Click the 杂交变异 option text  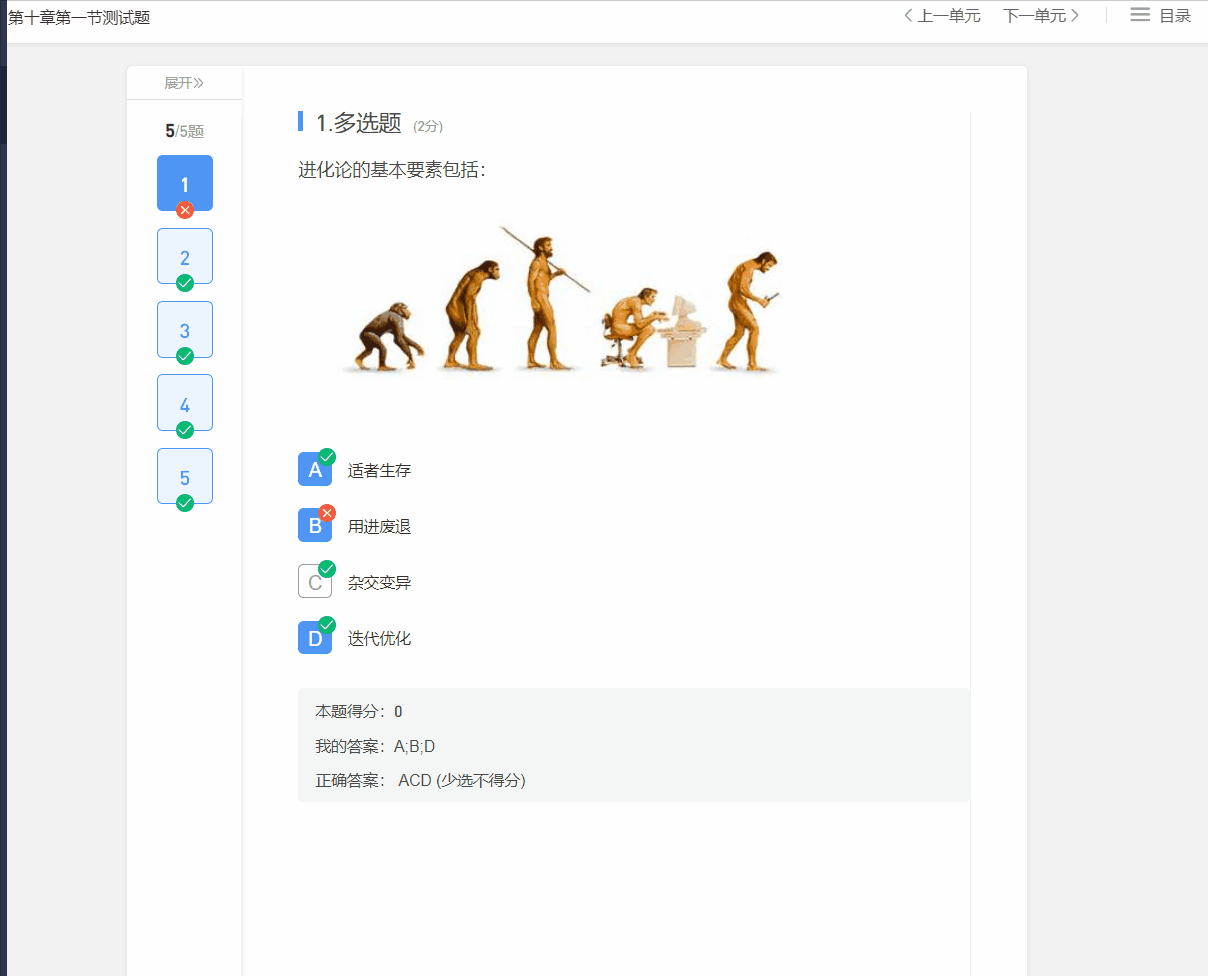click(x=379, y=582)
